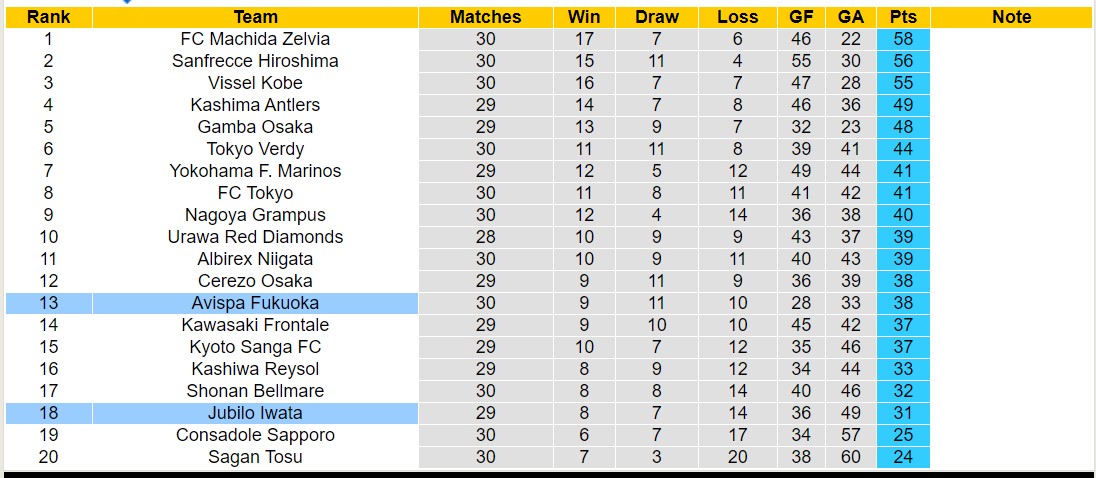Click the Kashima Antlers team name
Screen dimensions: 1096x478
click(255, 105)
